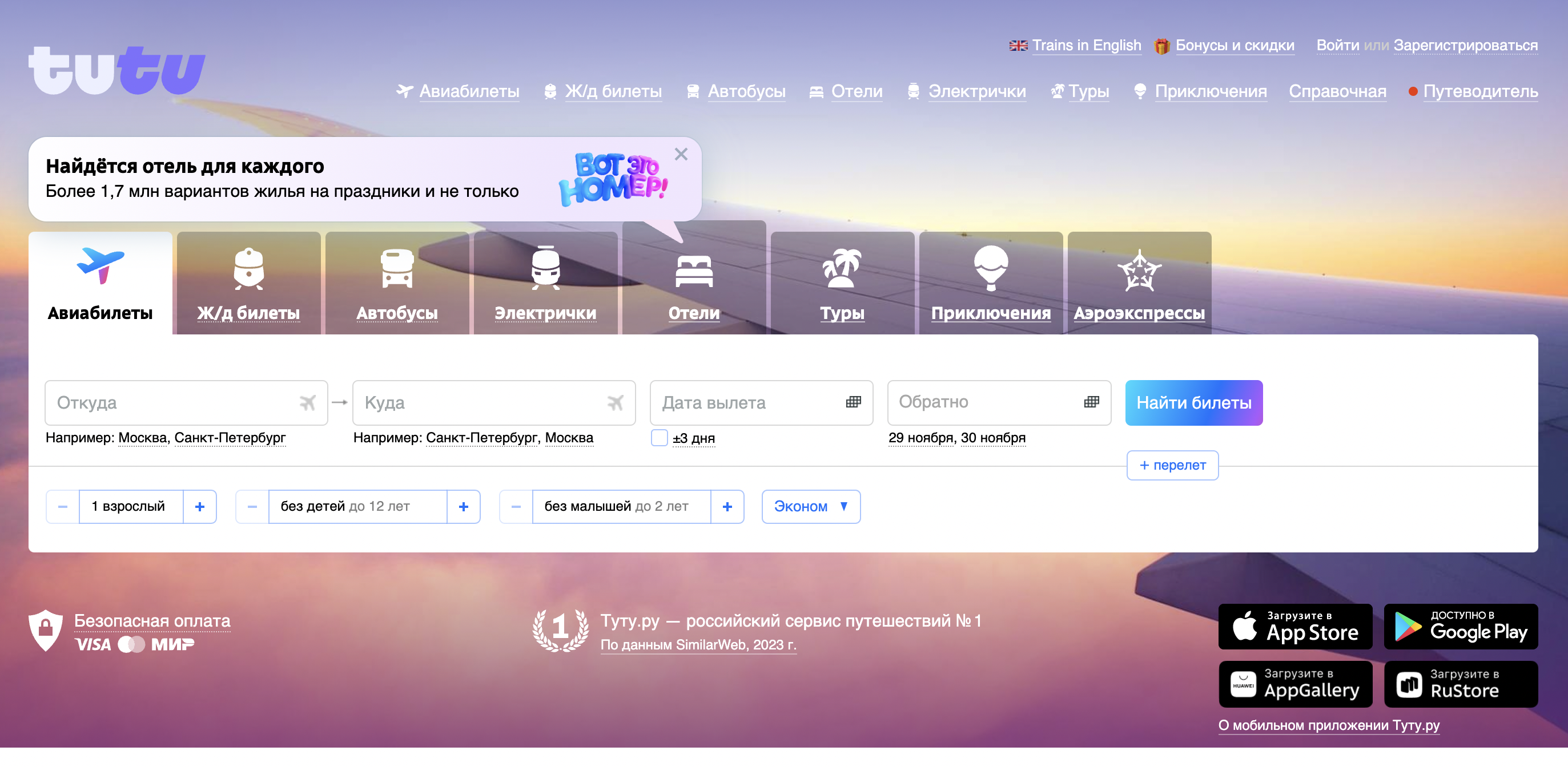This screenshot has height=767, width=1568.
Task: Open calendar icon in Дата вылета
Action: (x=854, y=401)
